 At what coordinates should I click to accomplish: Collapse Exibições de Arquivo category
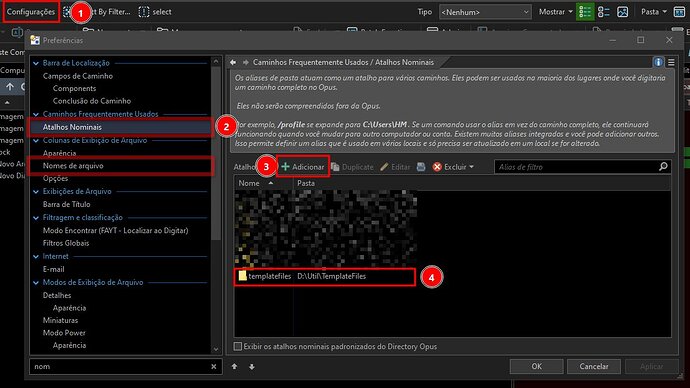coord(36,192)
